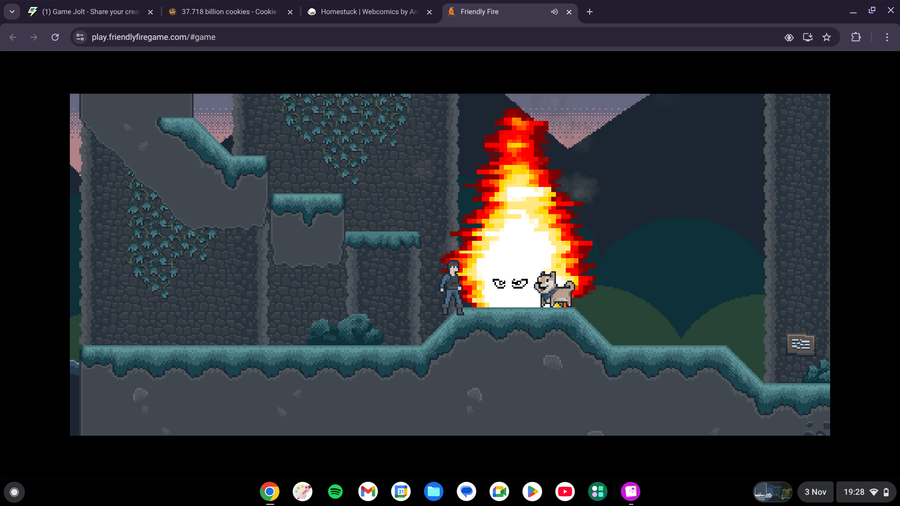The height and width of the screenshot is (506, 900).
Task: Open Spotify from the shelf
Action: (x=335, y=492)
